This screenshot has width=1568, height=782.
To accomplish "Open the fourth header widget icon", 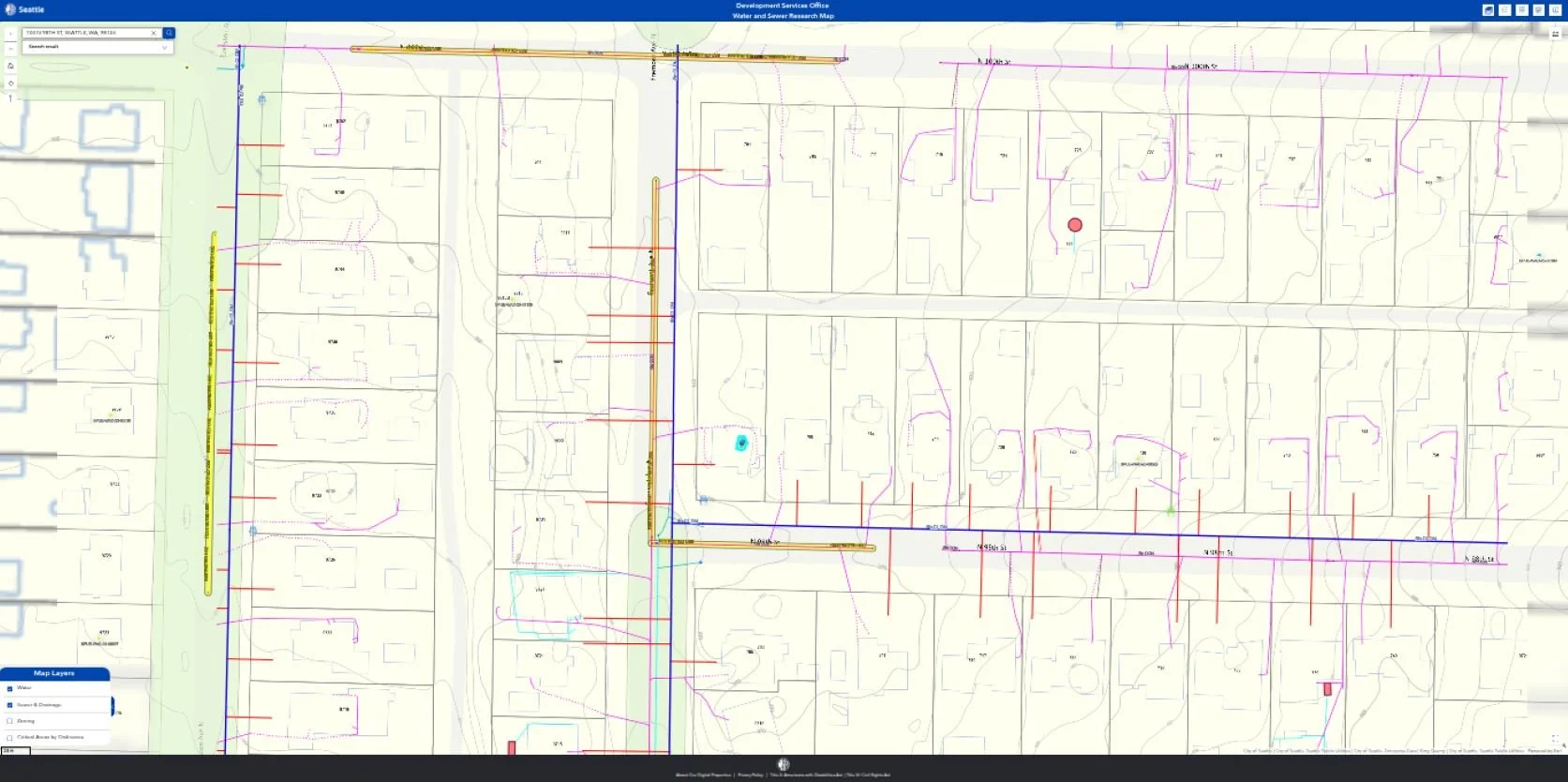I will [1538, 9].
